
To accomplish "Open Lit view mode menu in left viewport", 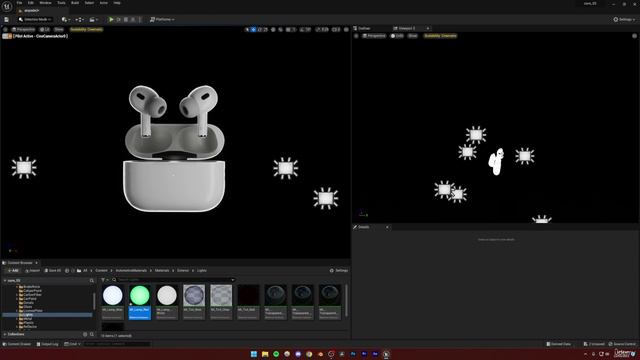I will (x=44, y=29).
